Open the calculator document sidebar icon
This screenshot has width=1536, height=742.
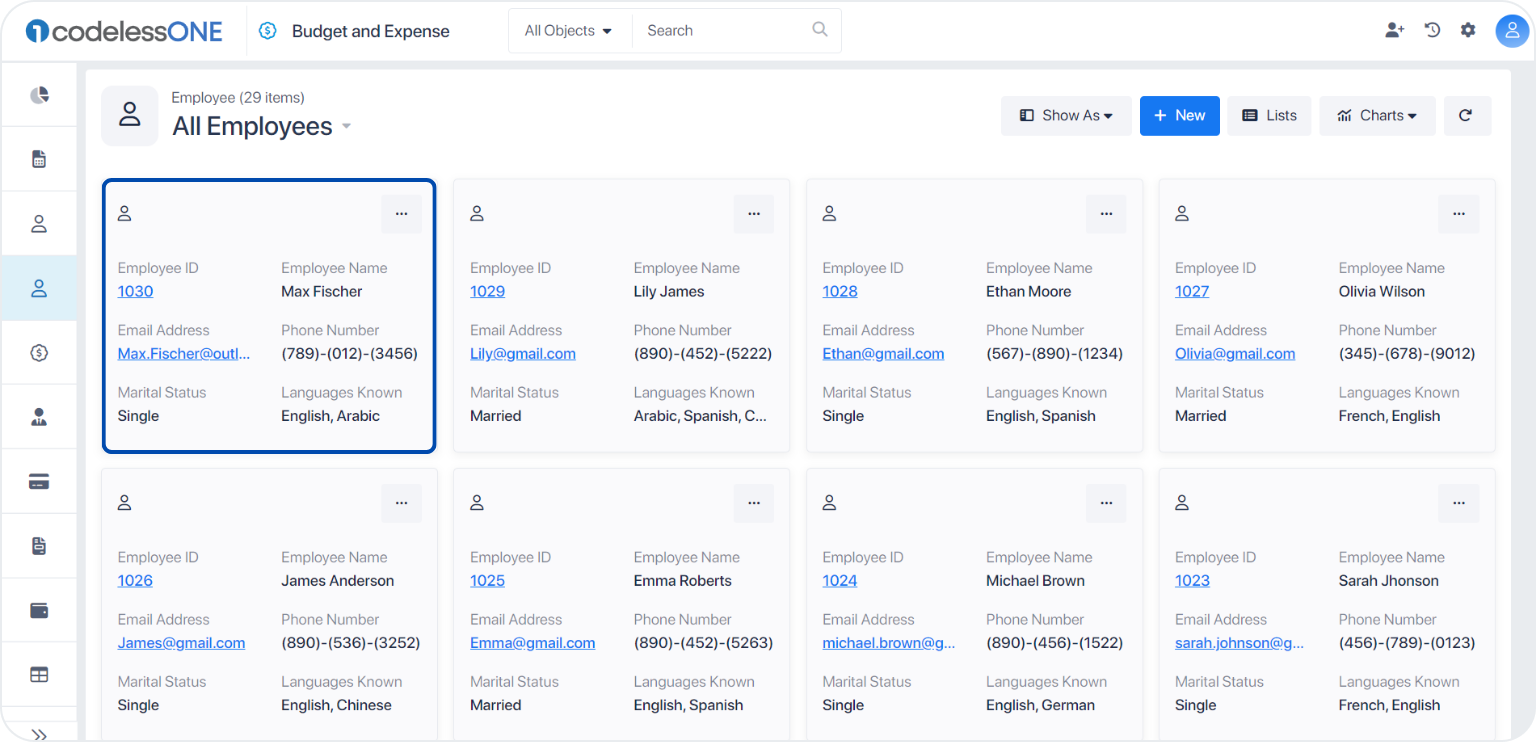point(39,159)
